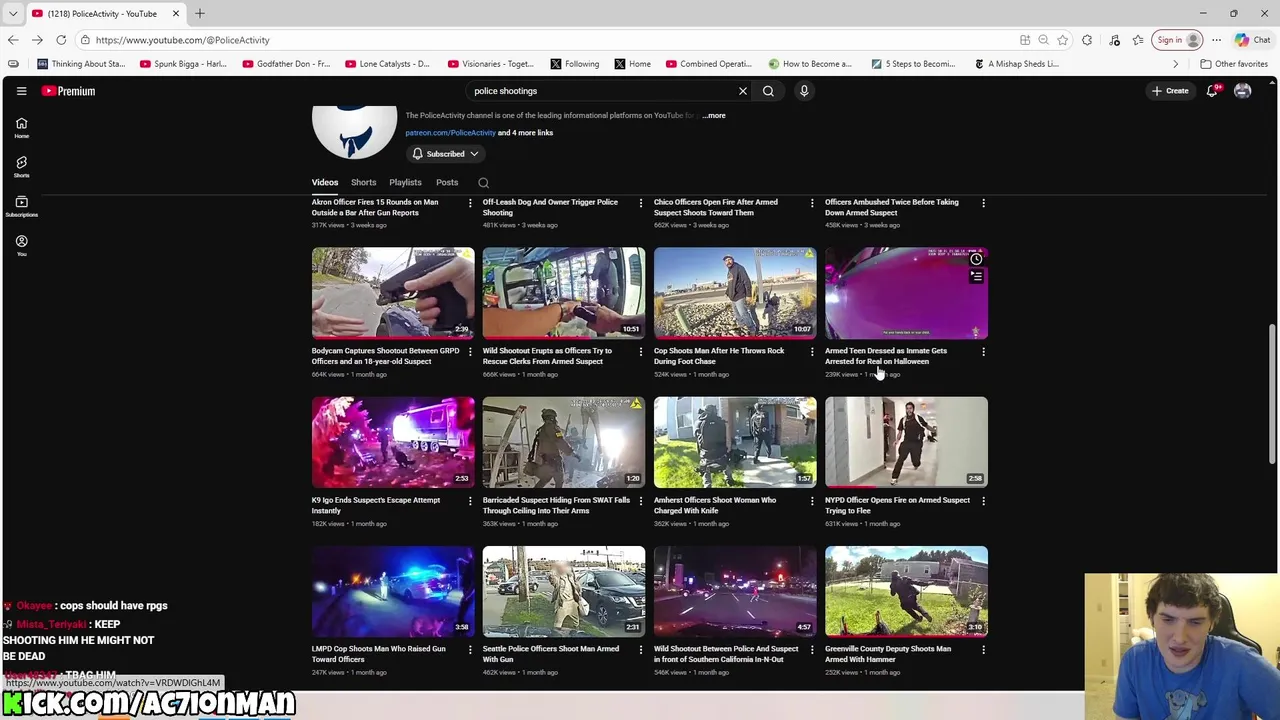The image size is (1280, 720).
Task: Open more options for K9 Igo video
Action: (470, 501)
